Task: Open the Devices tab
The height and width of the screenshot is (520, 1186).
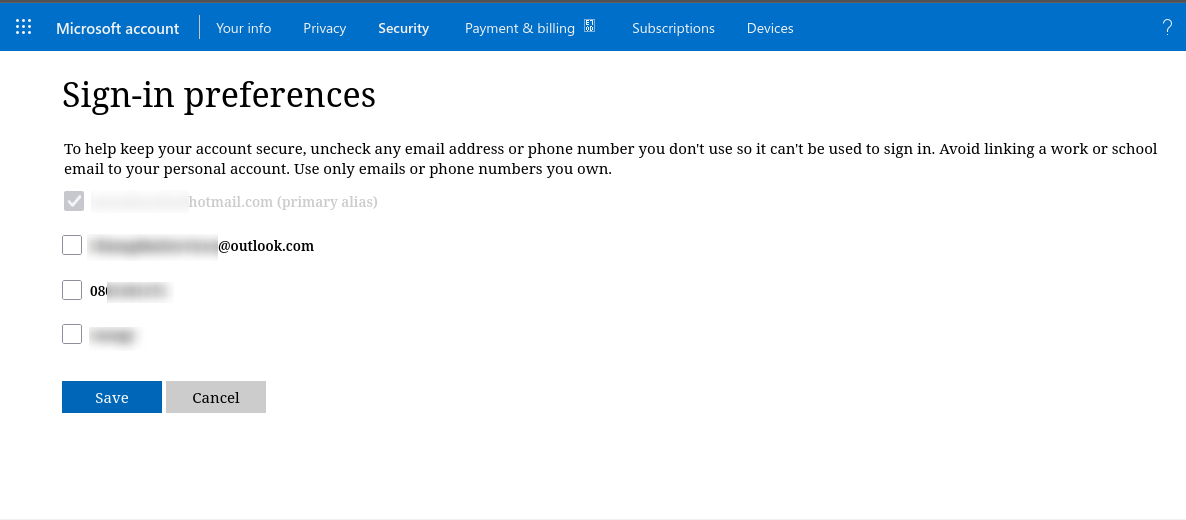Action: [770, 28]
